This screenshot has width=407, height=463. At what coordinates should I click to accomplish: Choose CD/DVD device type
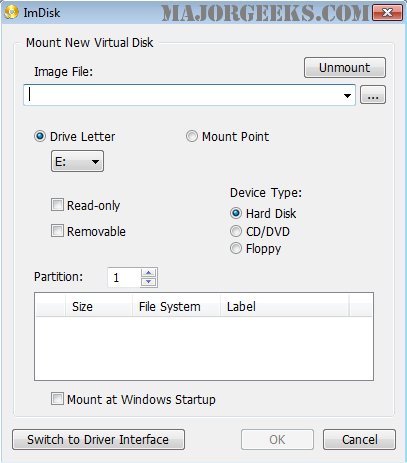point(236,231)
